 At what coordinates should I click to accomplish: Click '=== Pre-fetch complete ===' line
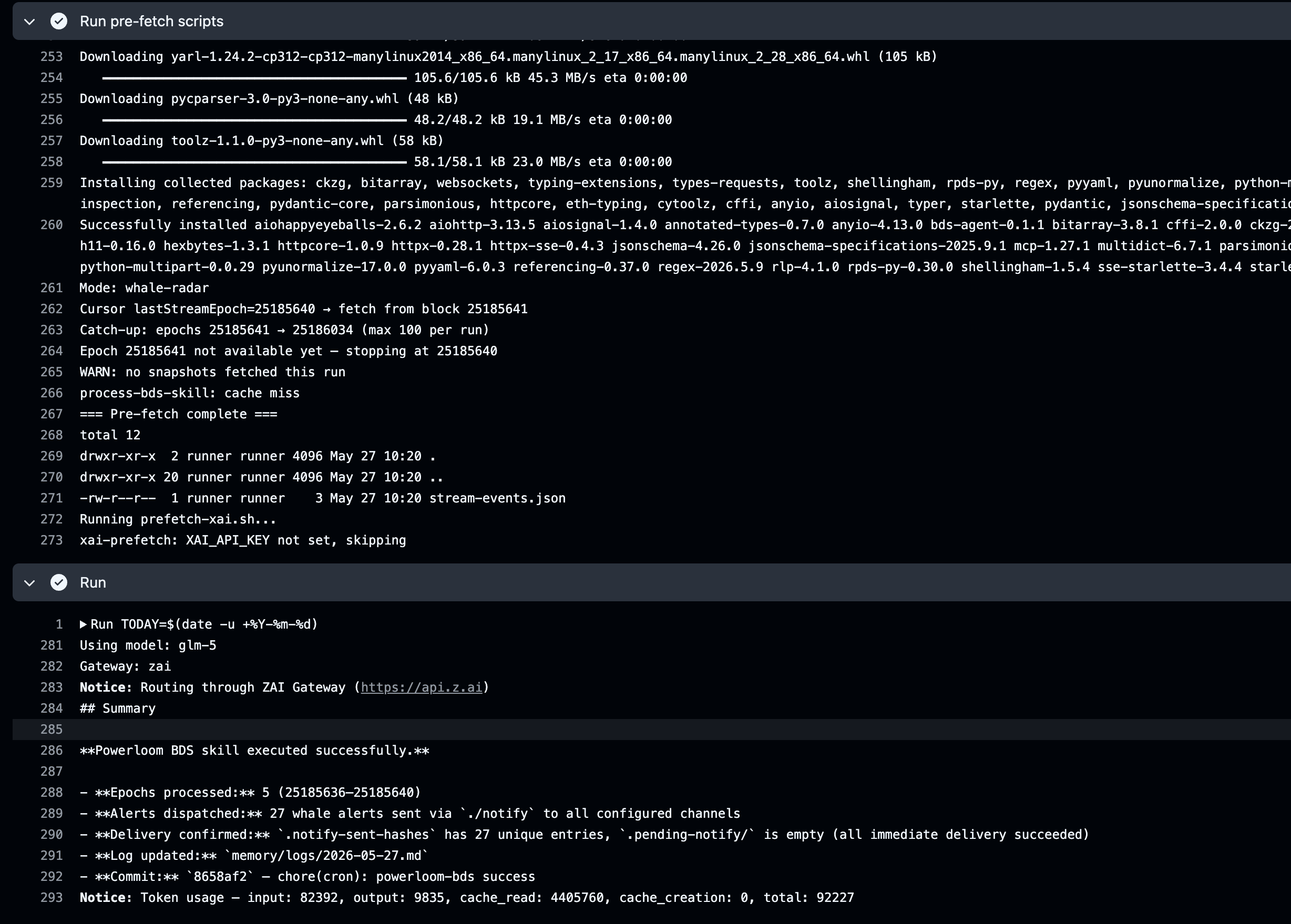178,414
